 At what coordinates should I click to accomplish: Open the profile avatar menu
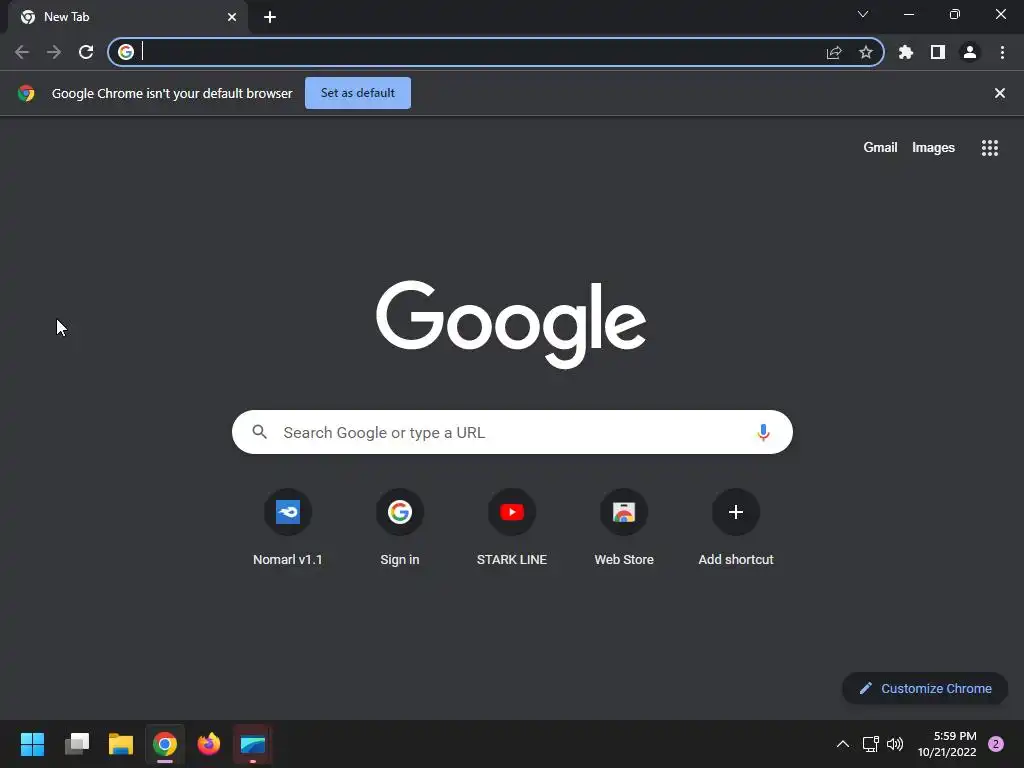point(970,52)
